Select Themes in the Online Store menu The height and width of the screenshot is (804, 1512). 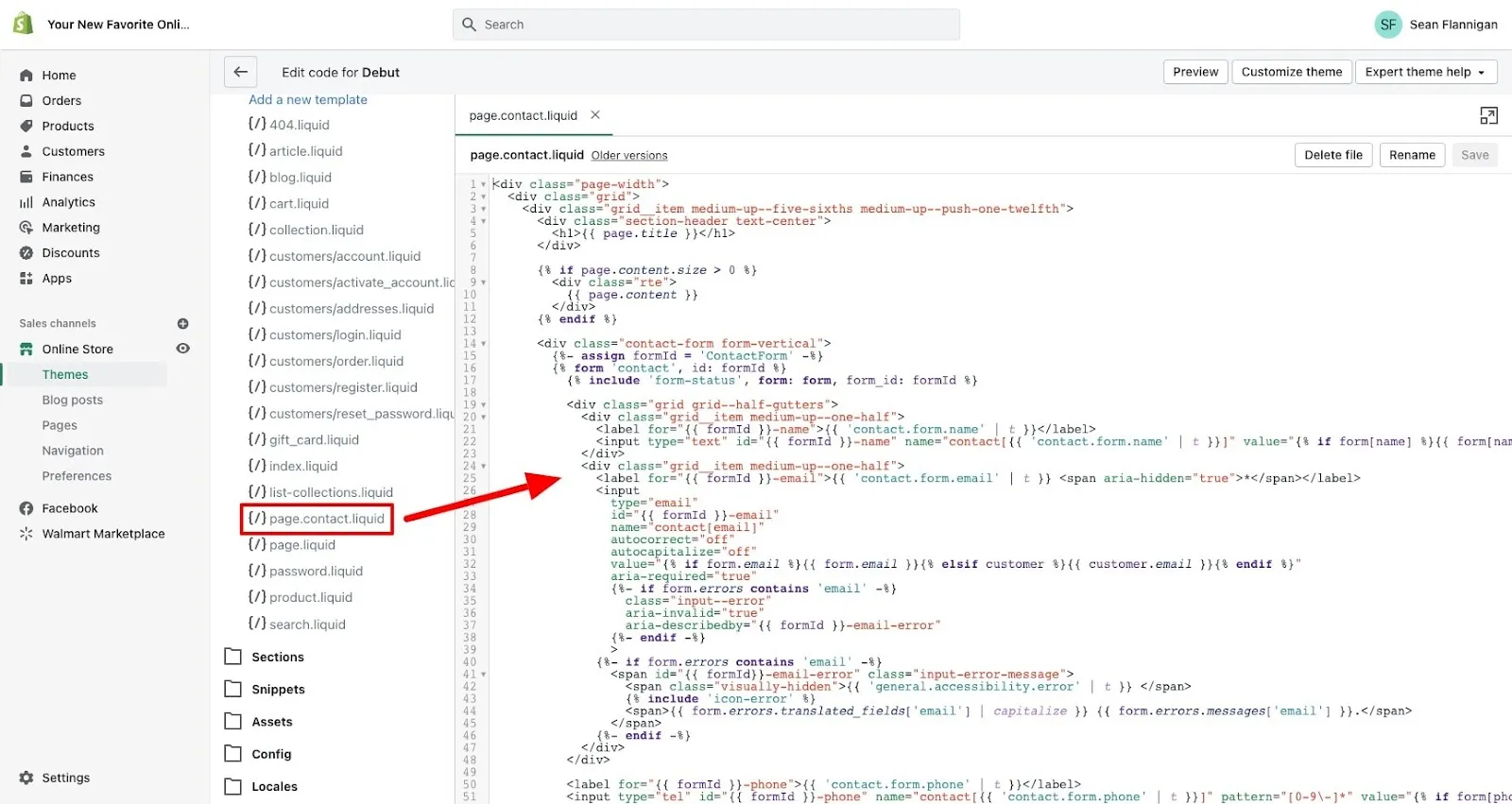coord(65,374)
